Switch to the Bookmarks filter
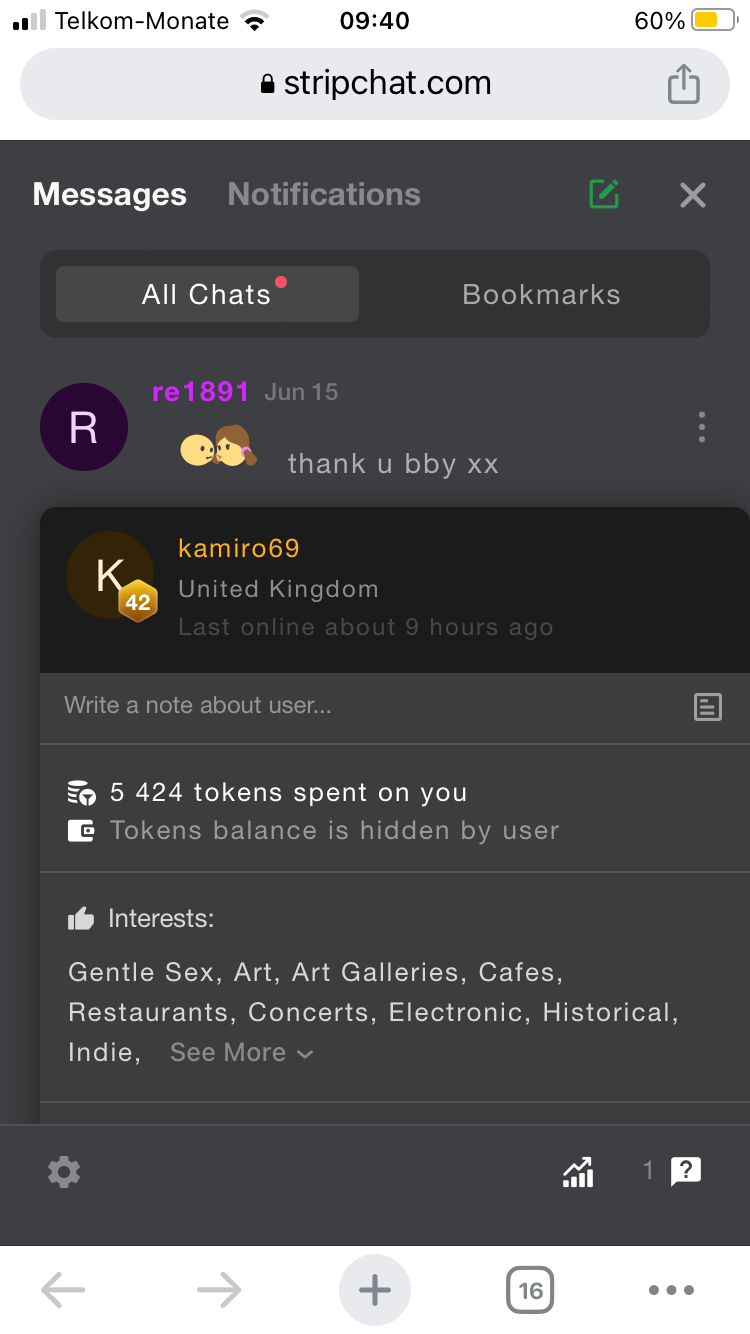This screenshot has width=750, height=1334. click(541, 294)
